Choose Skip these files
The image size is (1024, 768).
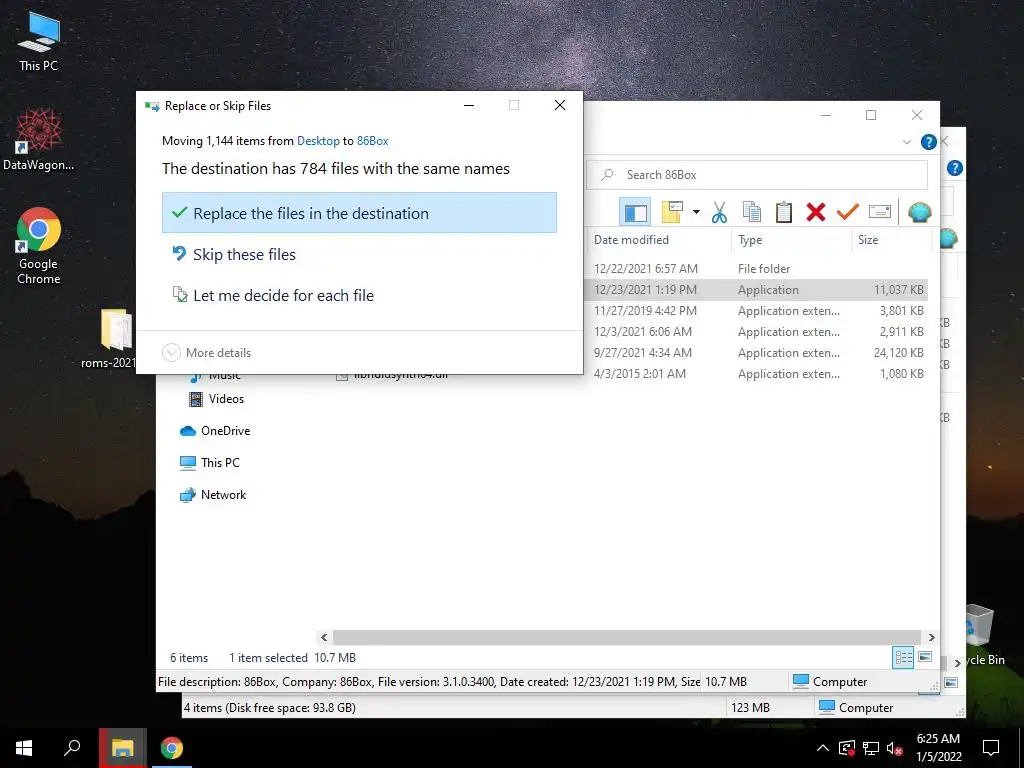[x=234, y=254]
